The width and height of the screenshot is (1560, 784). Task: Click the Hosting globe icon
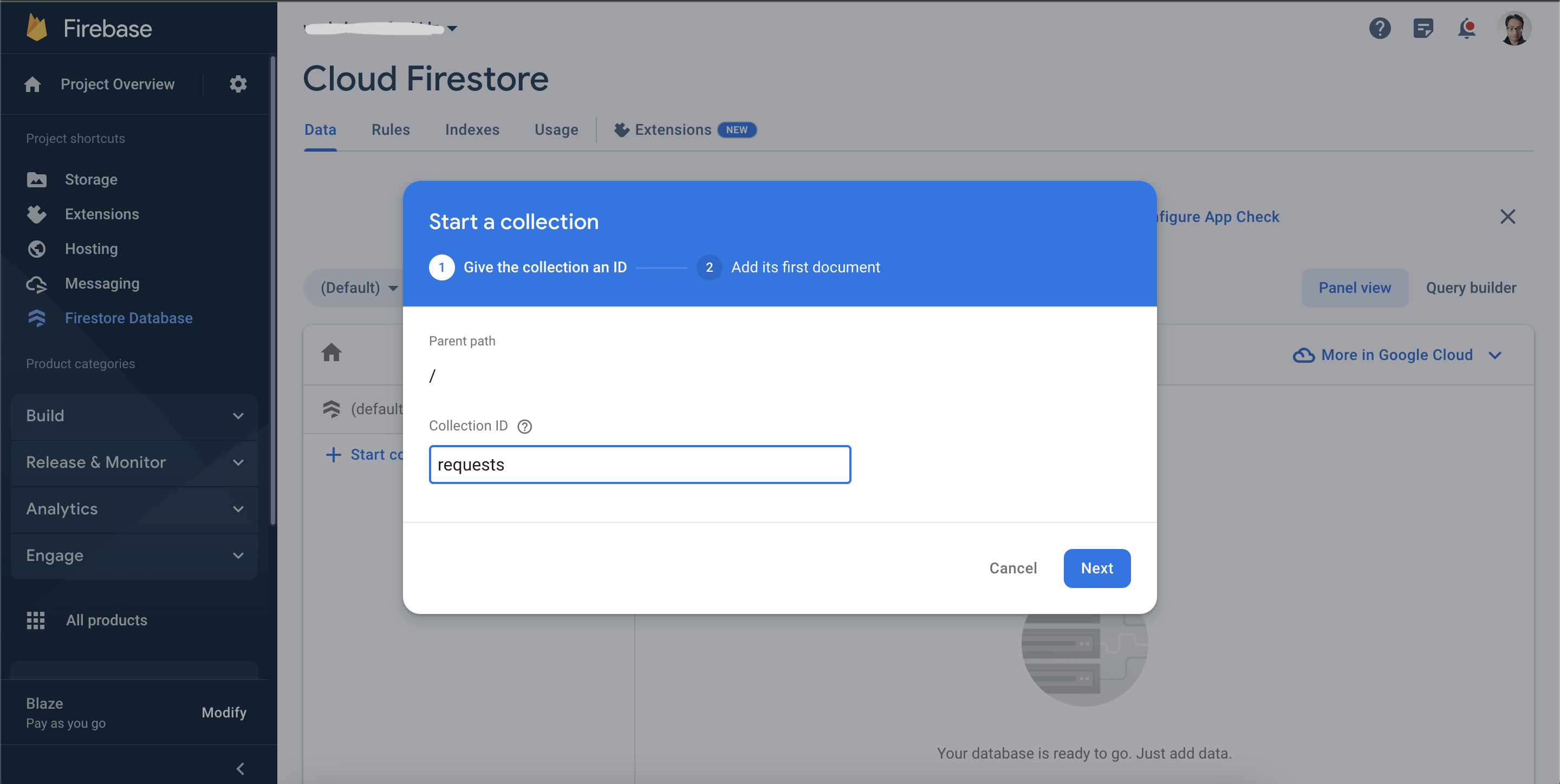[36, 249]
